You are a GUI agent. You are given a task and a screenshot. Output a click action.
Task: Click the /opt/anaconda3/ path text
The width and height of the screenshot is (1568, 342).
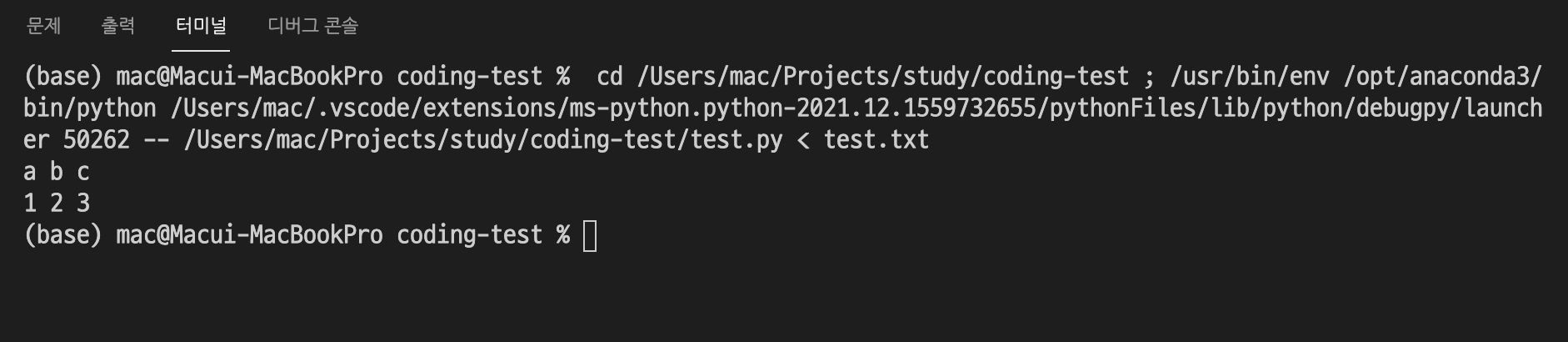coord(1442,77)
